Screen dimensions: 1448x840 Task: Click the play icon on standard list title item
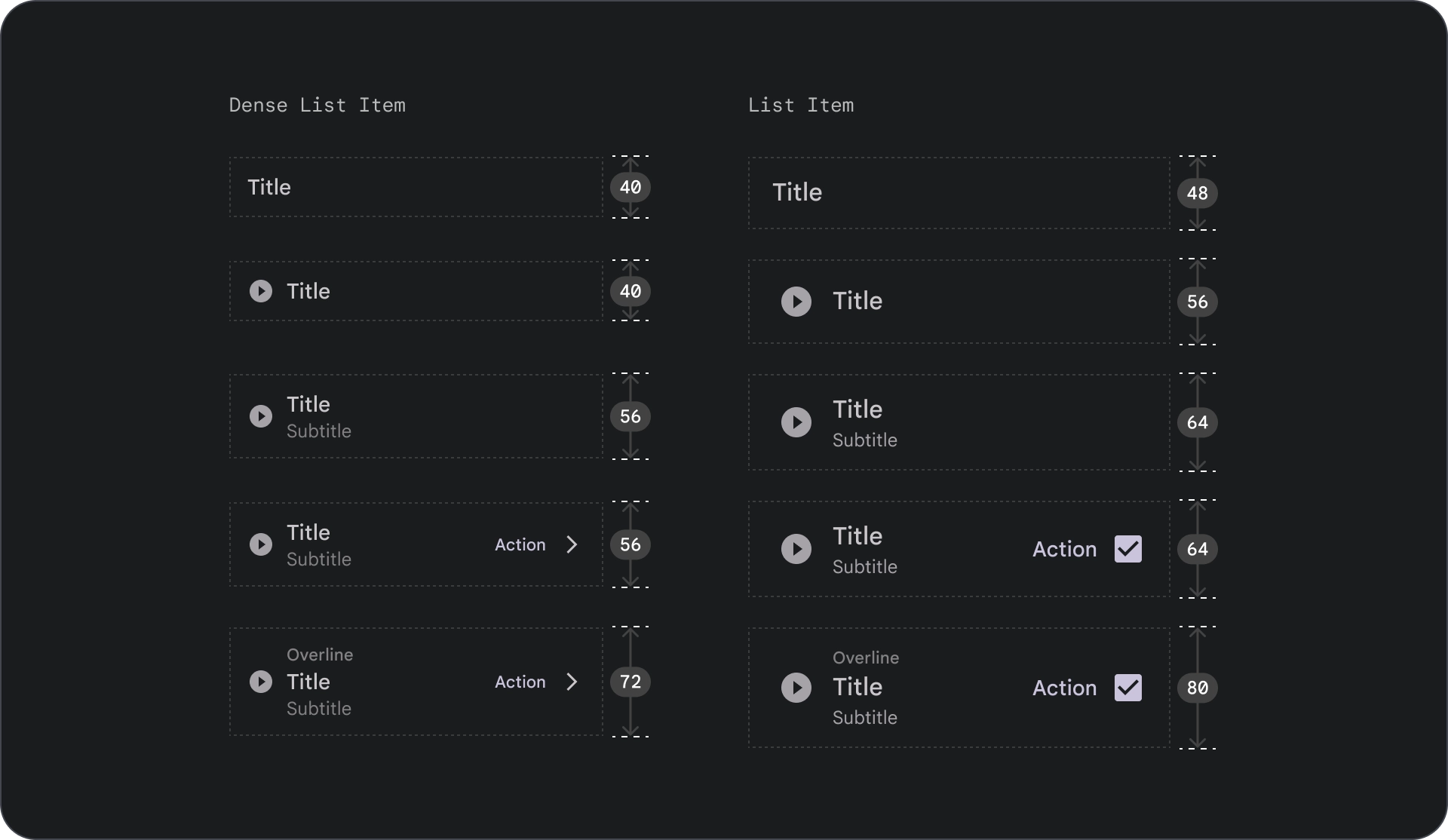click(x=796, y=301)
